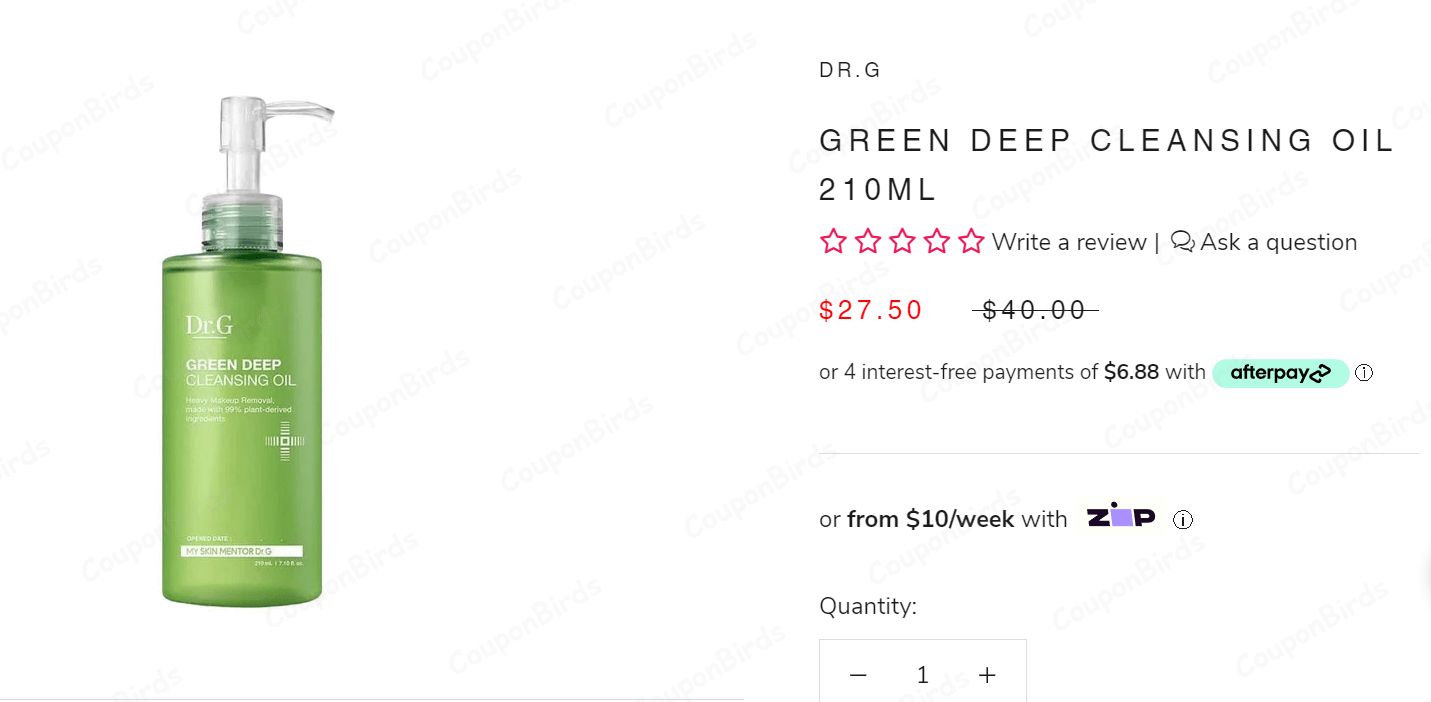Click the second rating star
The image size is (1431, 702).
coord(868,242)
